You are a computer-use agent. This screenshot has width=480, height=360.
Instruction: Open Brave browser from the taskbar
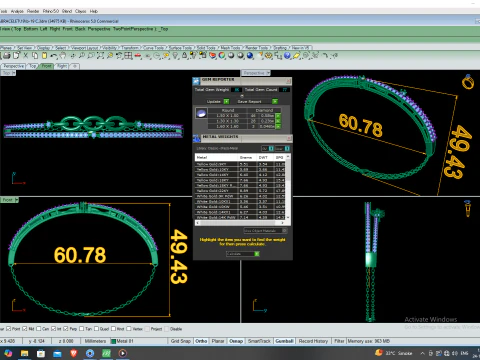[x=74, y=353]
